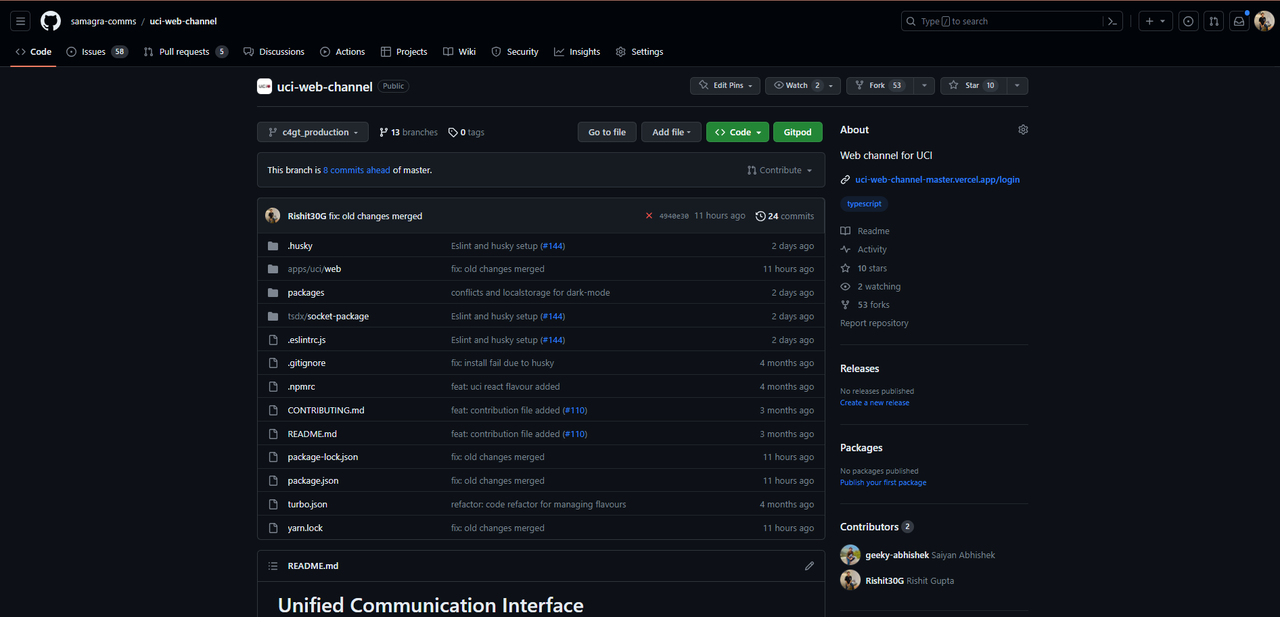Click the Go to file button

607,132
